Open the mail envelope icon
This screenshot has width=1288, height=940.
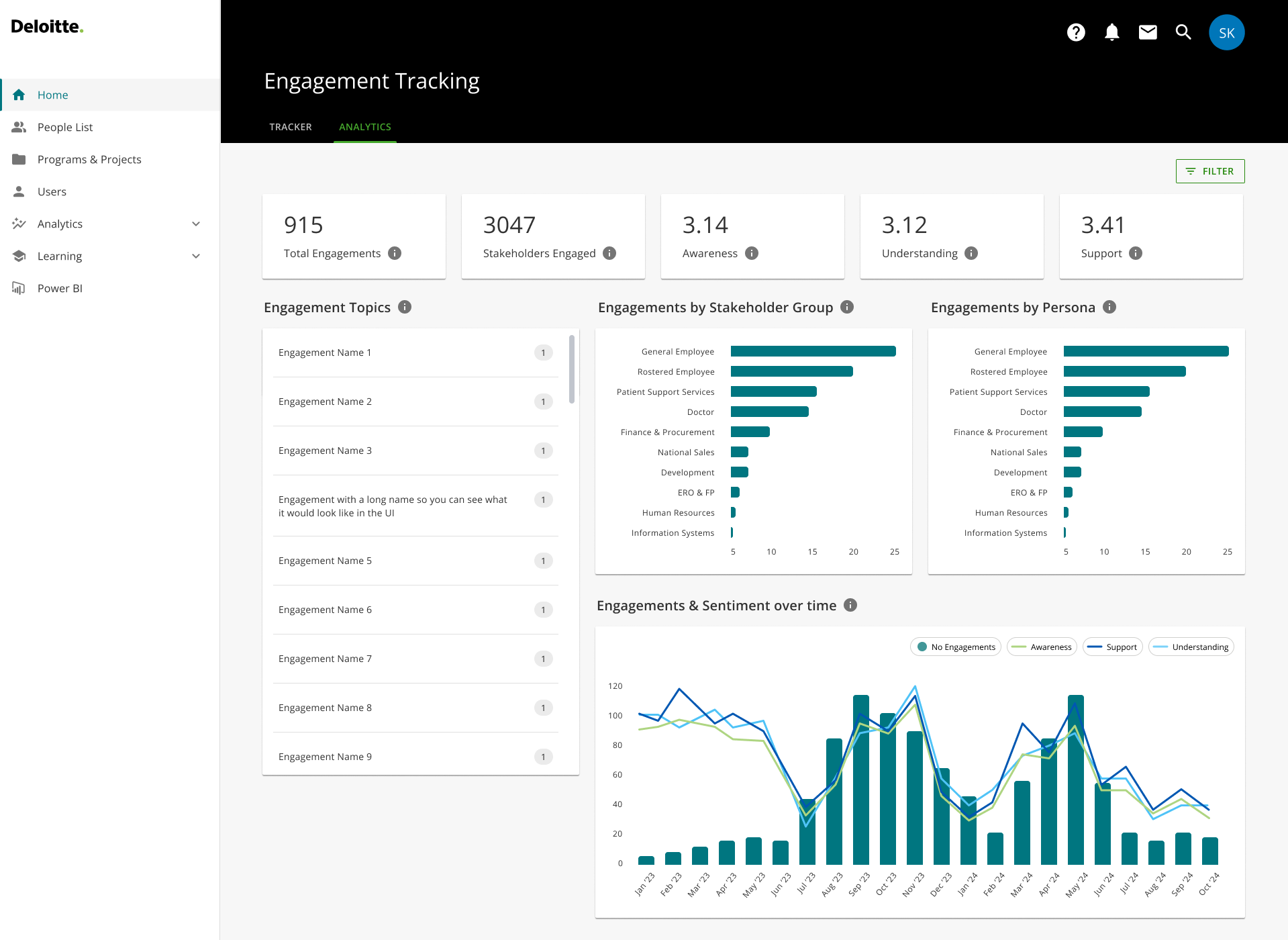(1148, 32)
